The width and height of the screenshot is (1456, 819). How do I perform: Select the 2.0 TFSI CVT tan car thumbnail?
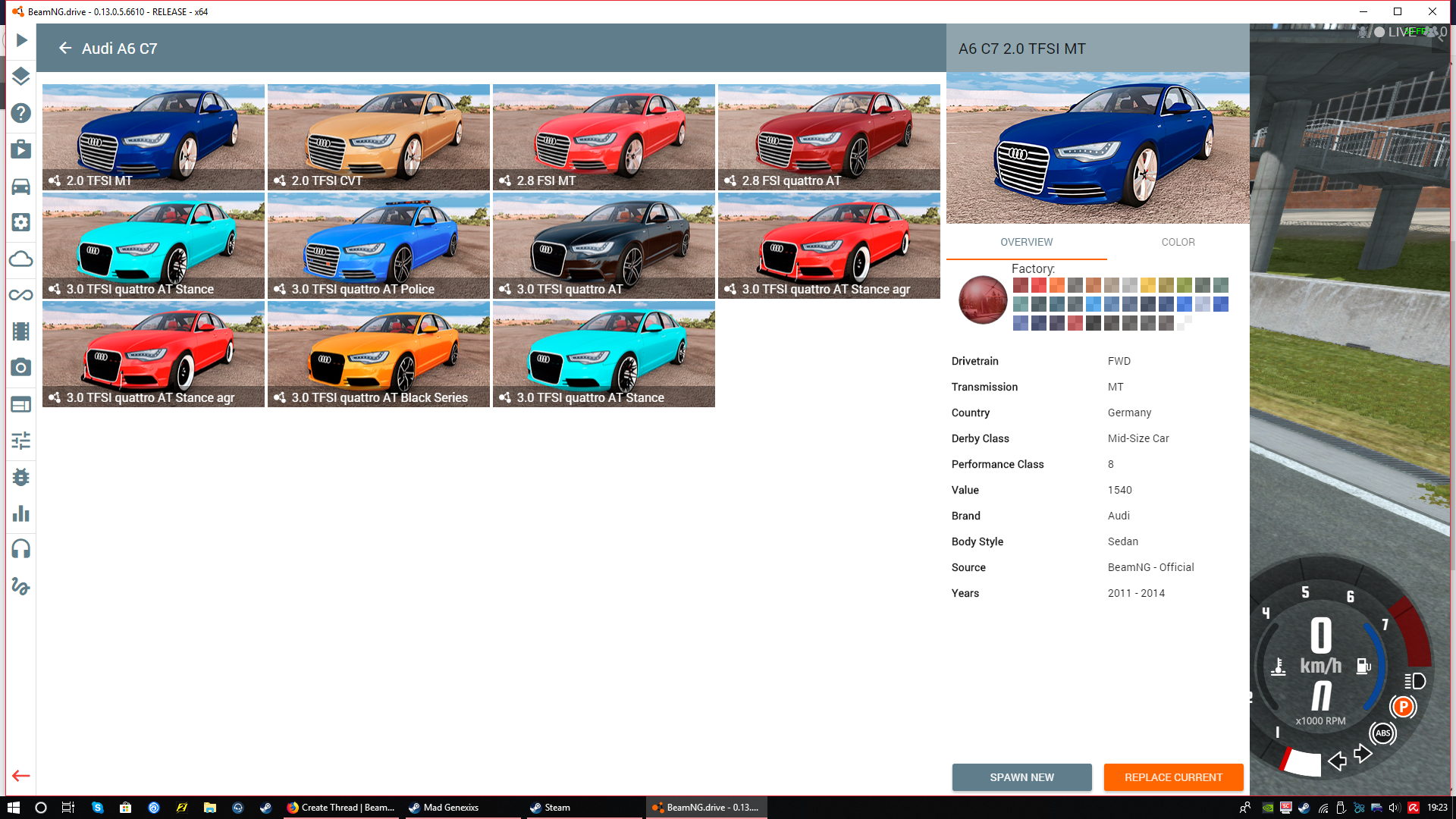378,137
